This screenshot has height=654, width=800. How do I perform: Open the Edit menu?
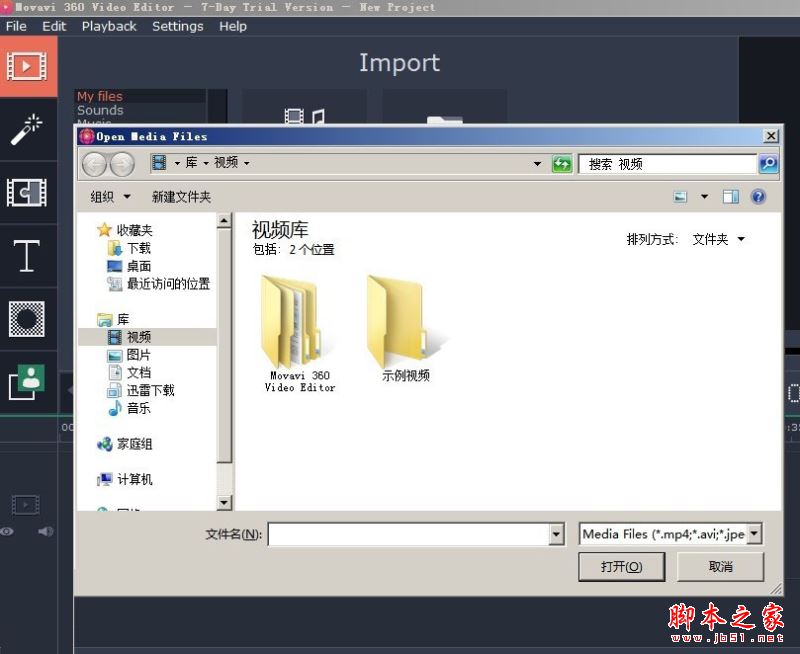pos(54,26)
